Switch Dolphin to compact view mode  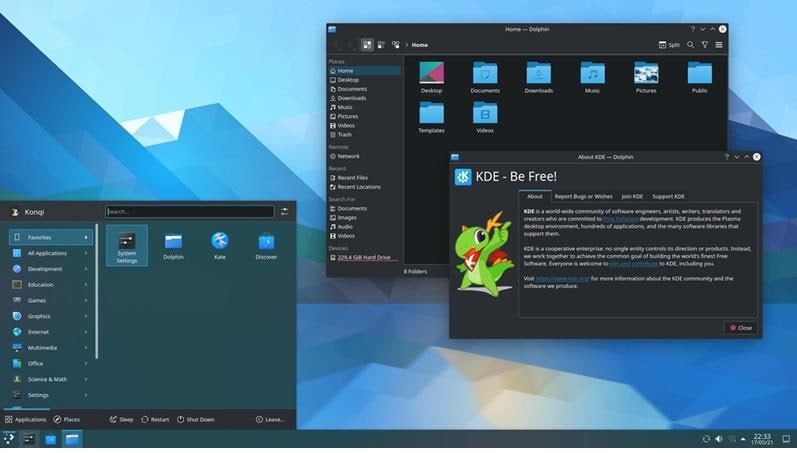click(x=381, y=45)
